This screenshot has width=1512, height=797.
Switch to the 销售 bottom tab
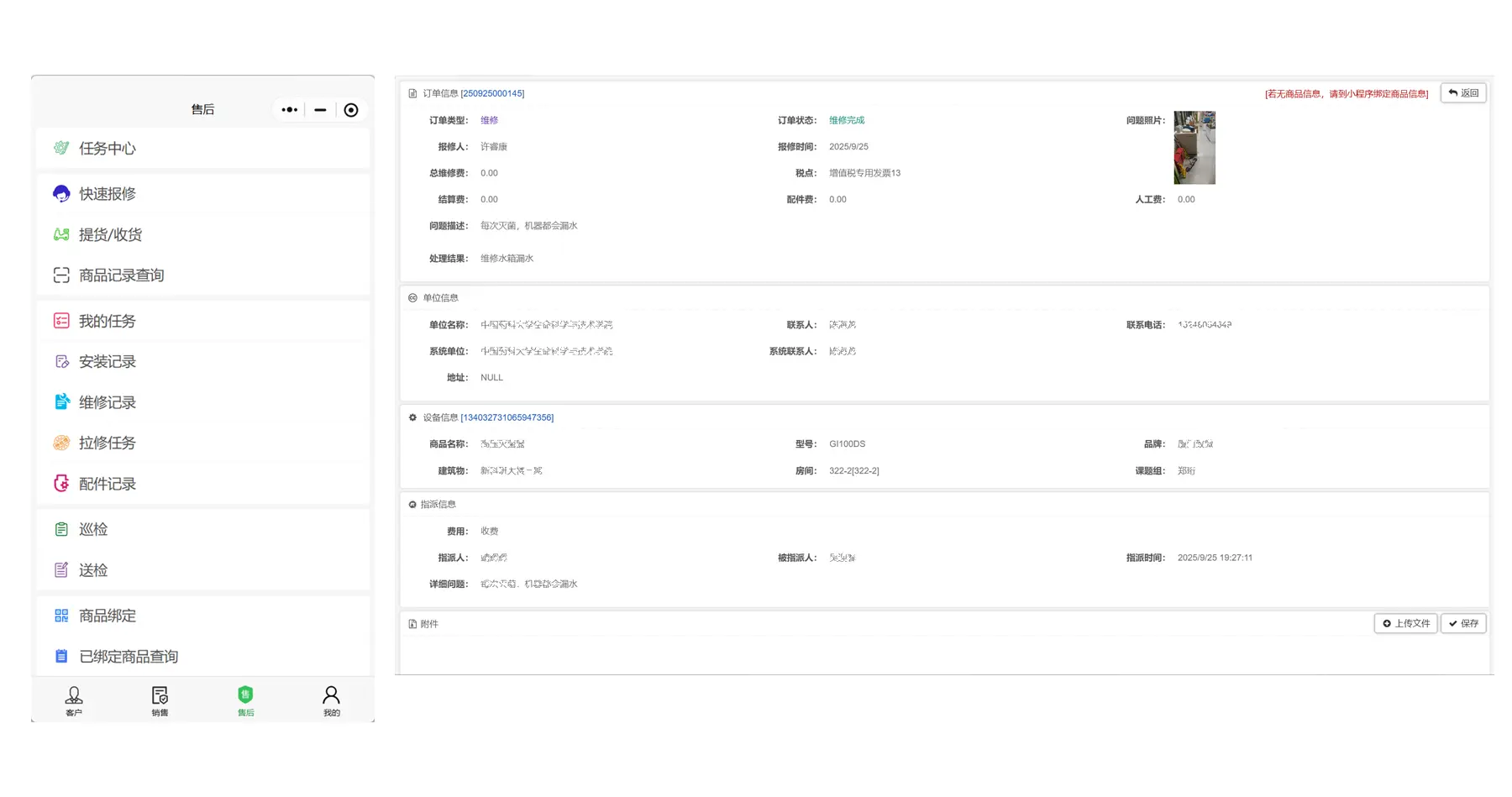[x=160, y=700]
